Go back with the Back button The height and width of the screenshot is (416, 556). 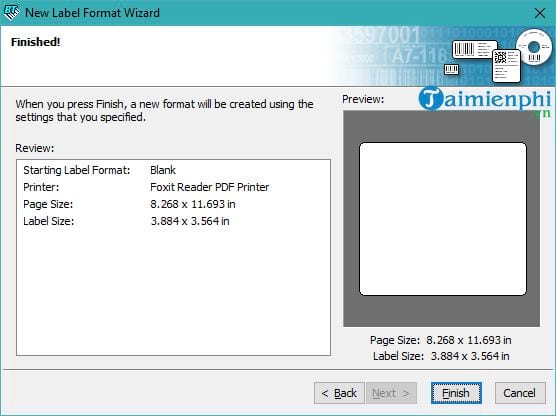339,393
